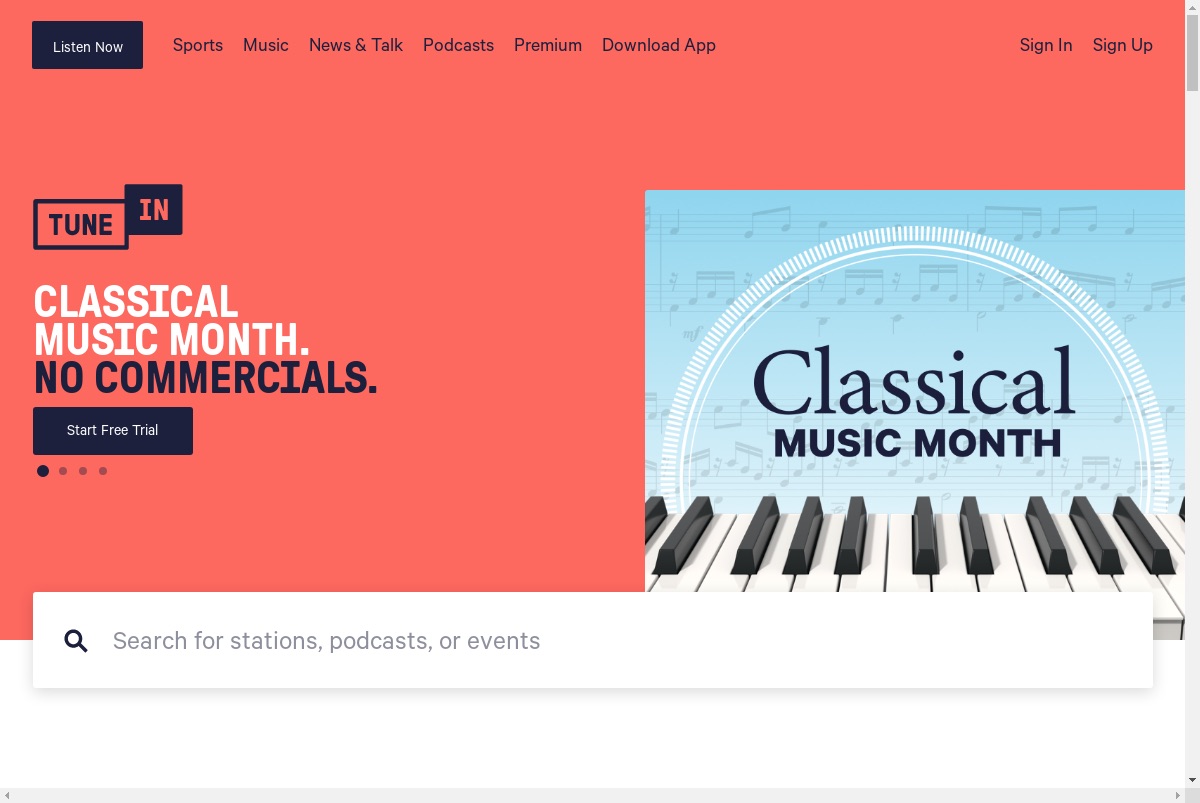The height and width of the screenshot is (803, 1200).
Task: Focus the stations and podcasts search field
Action: click(x=593, y=640)
